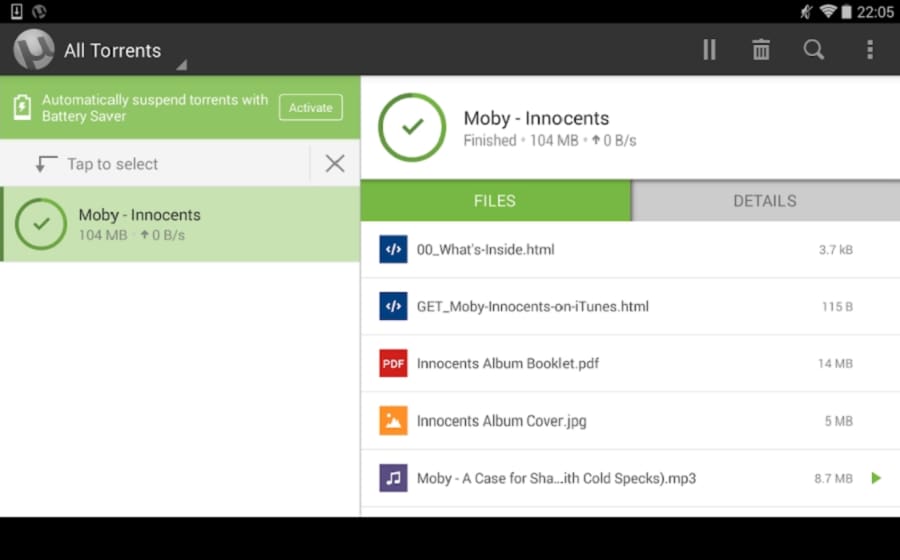The image size is (900, 560).
Task: Select the Moby - Innocents torrent in list
Action: click(180, 224)
